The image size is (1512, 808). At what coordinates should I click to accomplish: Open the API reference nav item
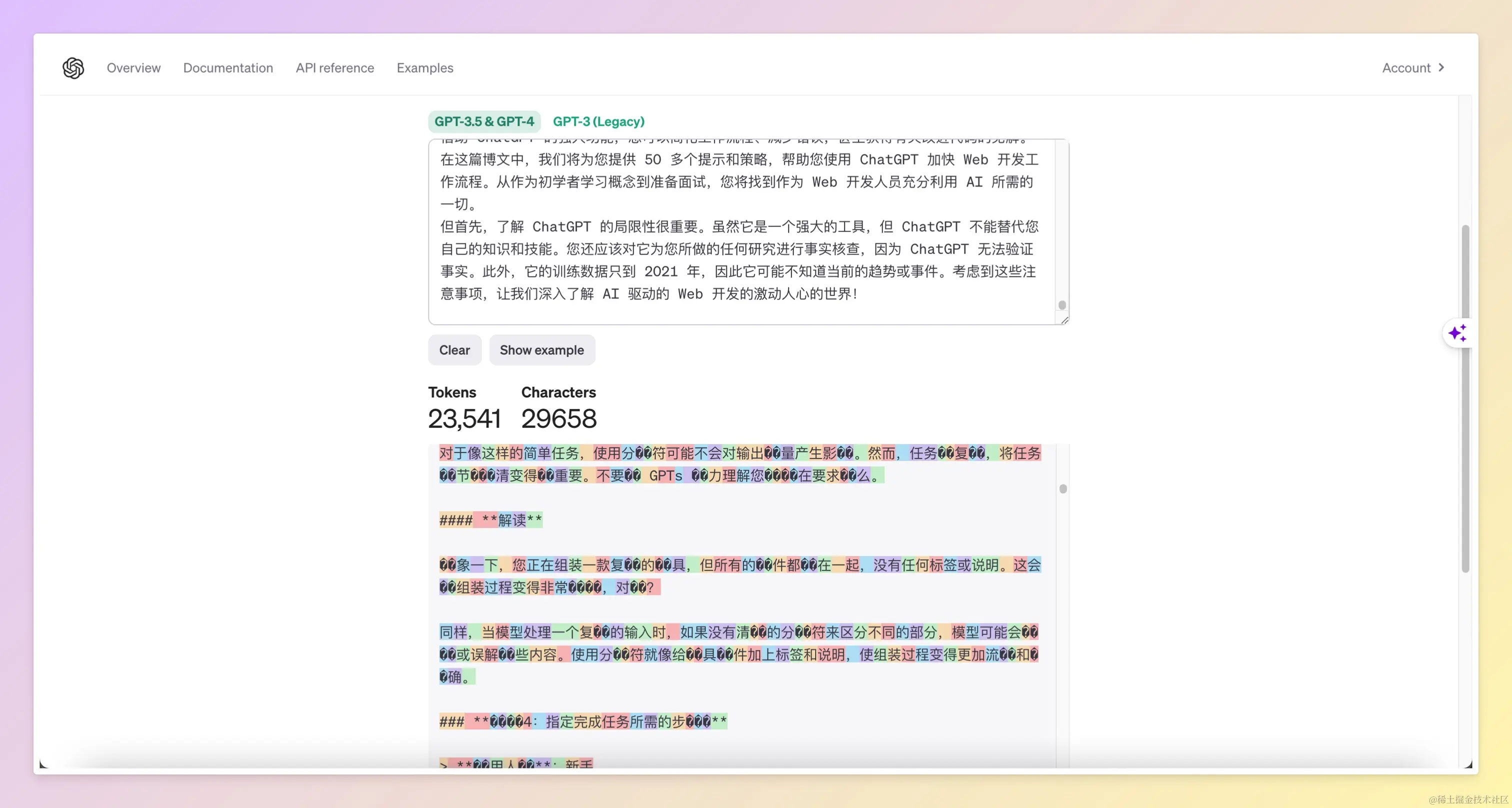click(x=334, y=68)
